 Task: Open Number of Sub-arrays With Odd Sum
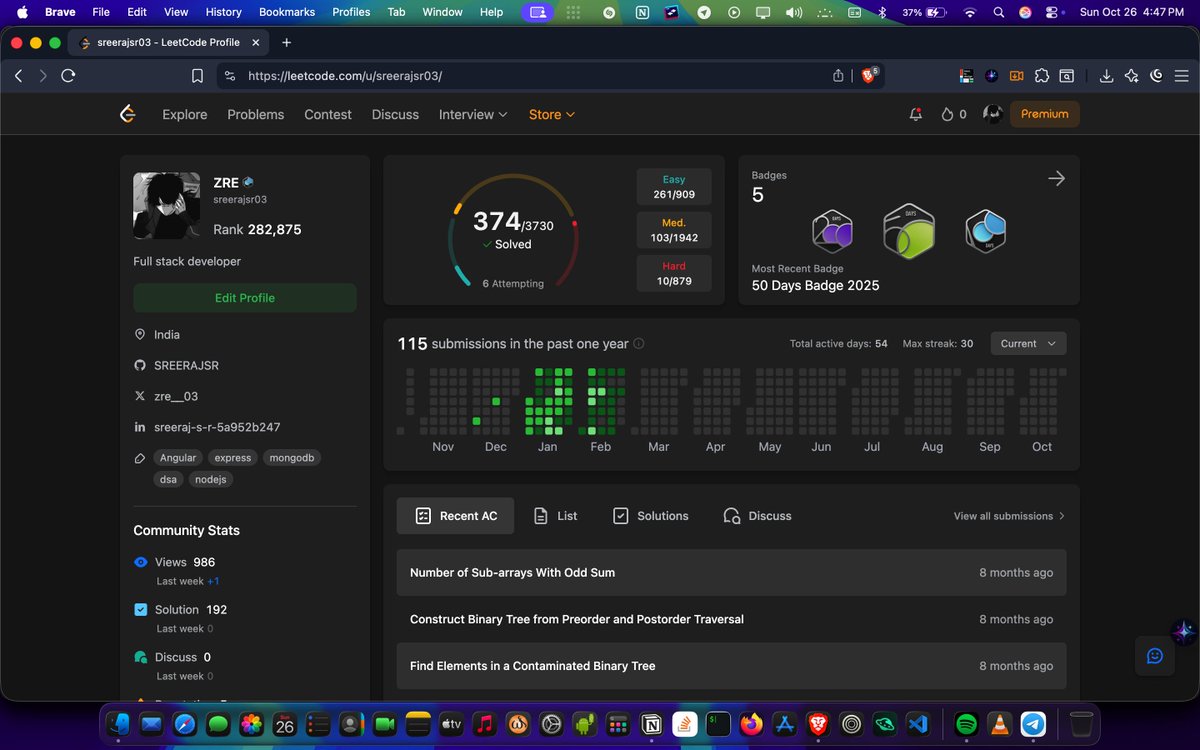(731, 573)
